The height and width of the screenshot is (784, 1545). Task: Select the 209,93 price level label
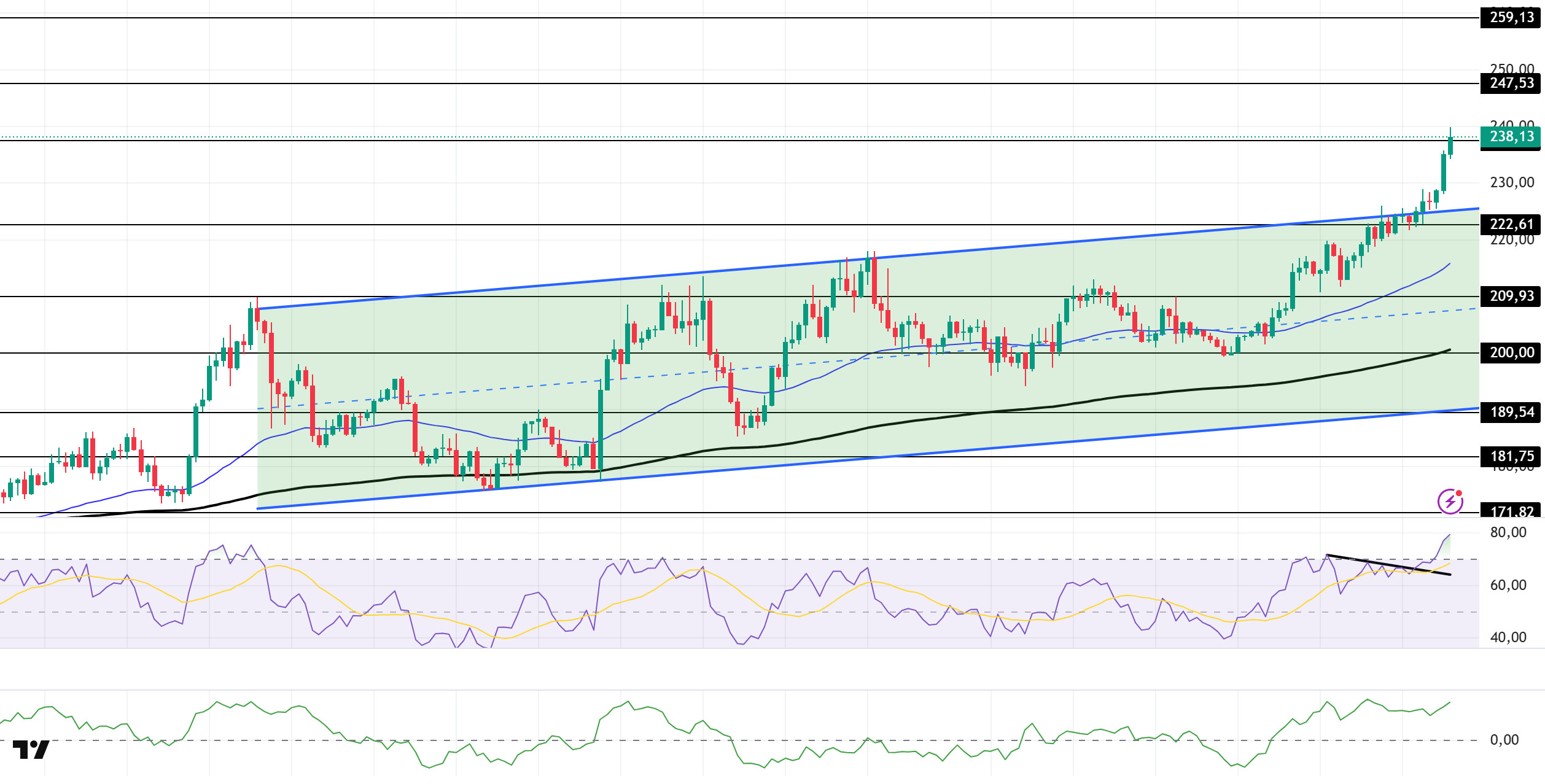1511,297
